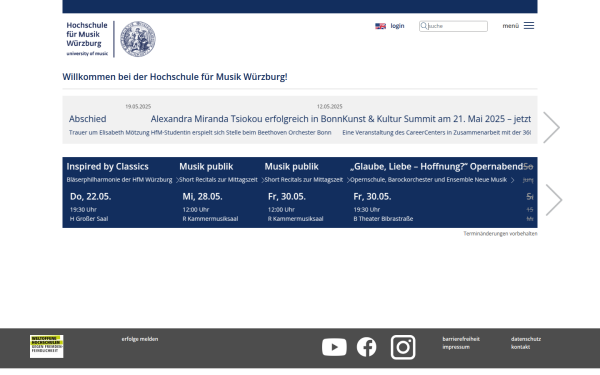Open HfM-Studentin erspielt sich Stelle teaser
The image size is (600, 375).
point(241,133)
